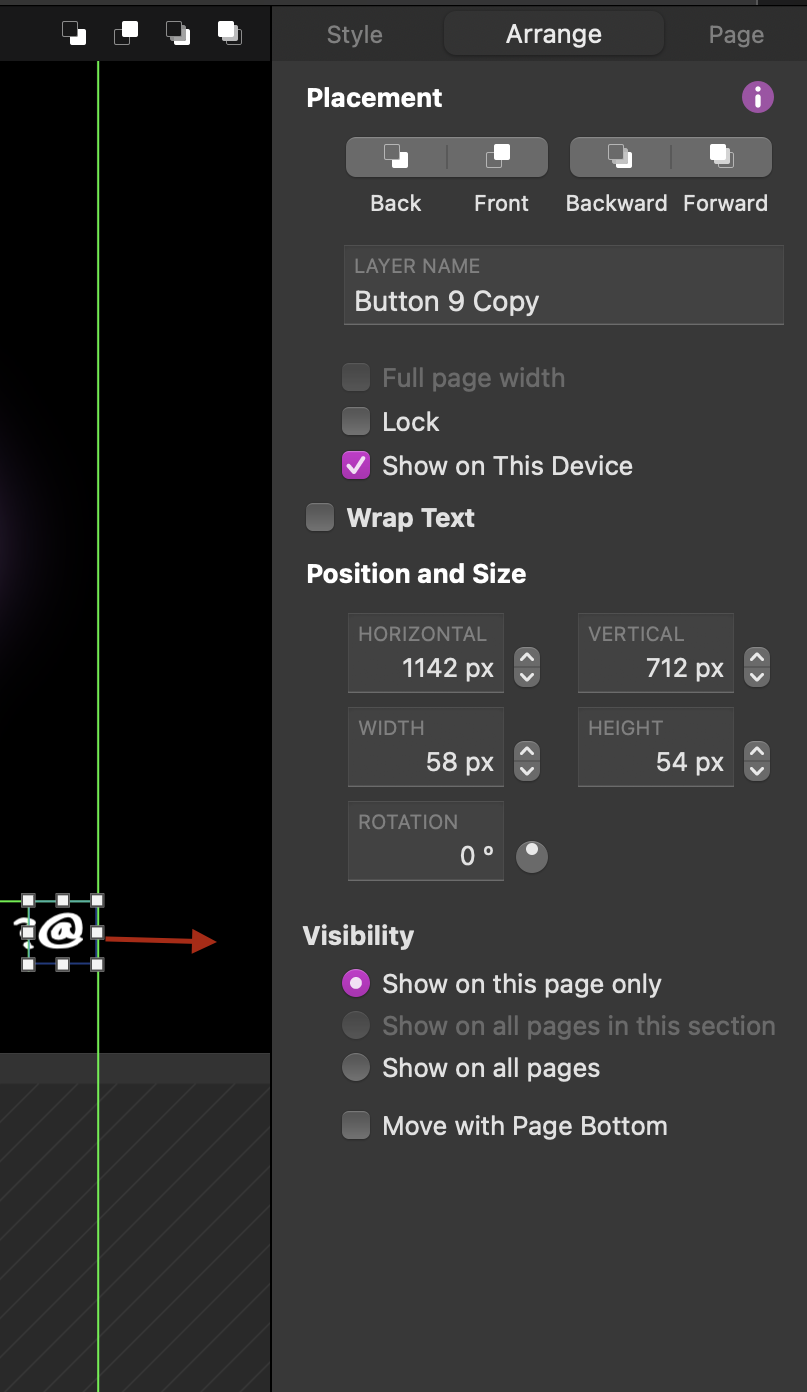Click the purple info icon beside Placement
The image size is (807, 1392).
pyautogui.click(x=758, y=97)
